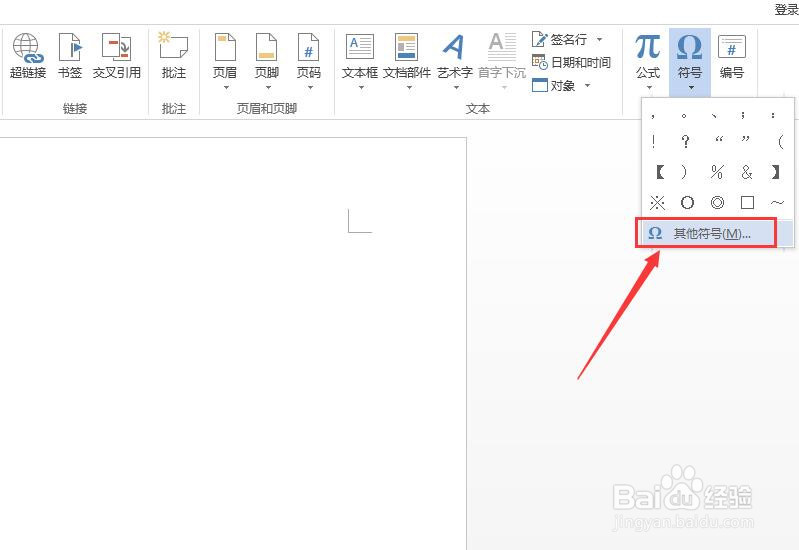Insert a hyperlink with 超链接
Image resolution: width=799 pixels, height=550 pixels.
pyautogui.click(x=28, y=56)
